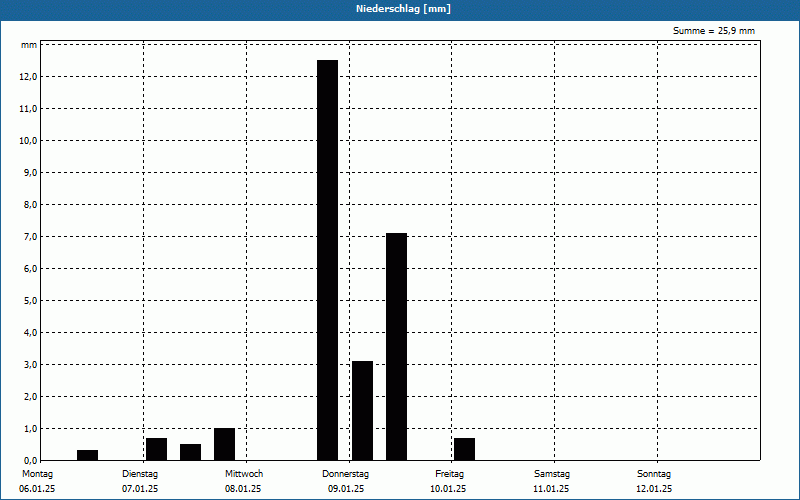800x500 pixels.
Task: Click the '9,0' y-axis value
Action: pos(30,172)
